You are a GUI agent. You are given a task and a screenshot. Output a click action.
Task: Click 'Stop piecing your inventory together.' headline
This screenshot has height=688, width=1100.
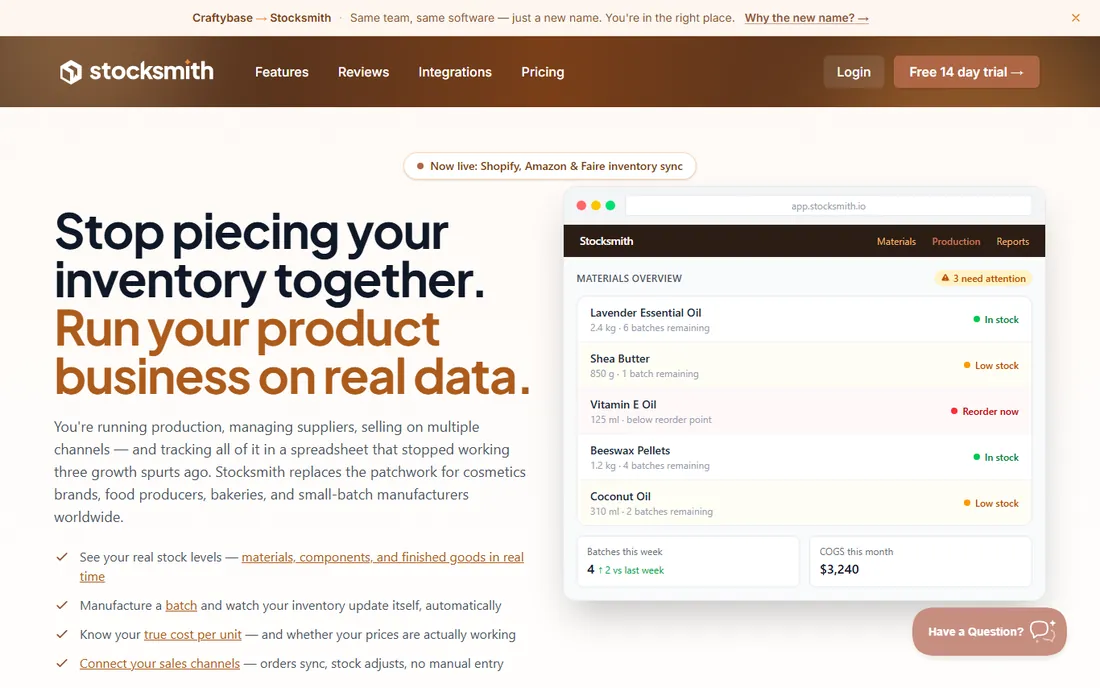click(270, 256)
